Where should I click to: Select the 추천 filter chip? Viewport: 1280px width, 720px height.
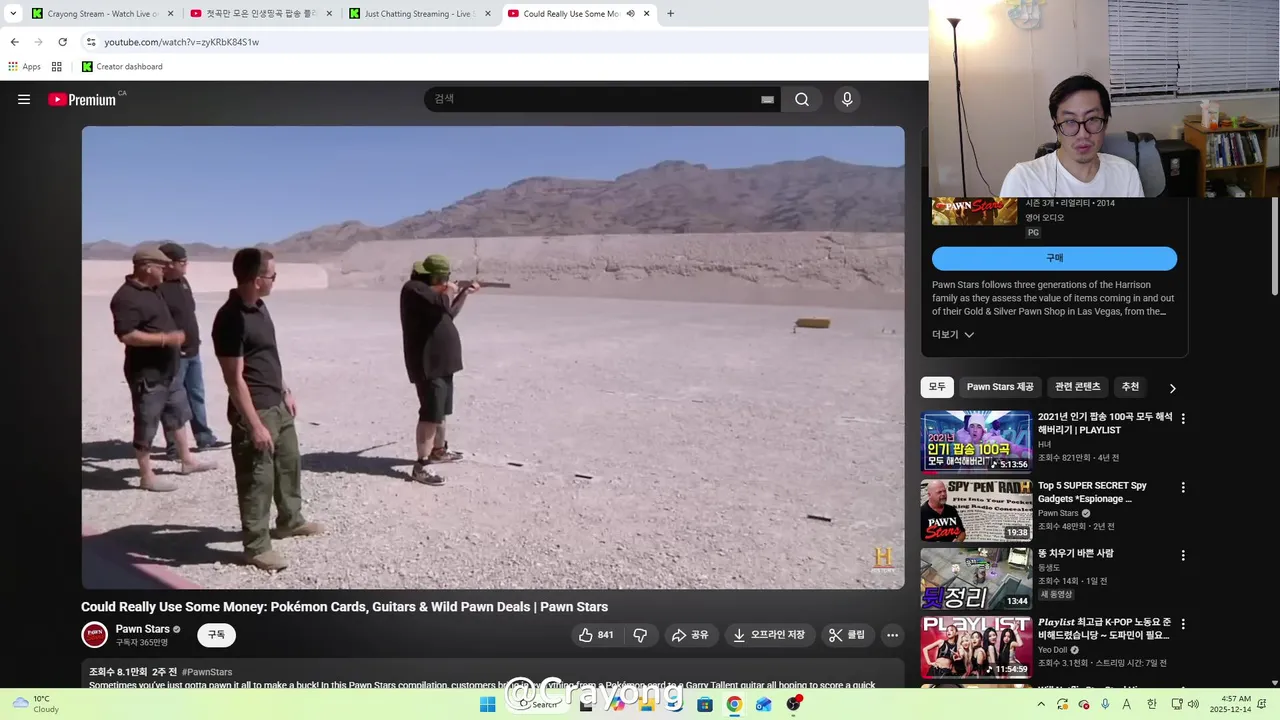[x=1130, y=387]
